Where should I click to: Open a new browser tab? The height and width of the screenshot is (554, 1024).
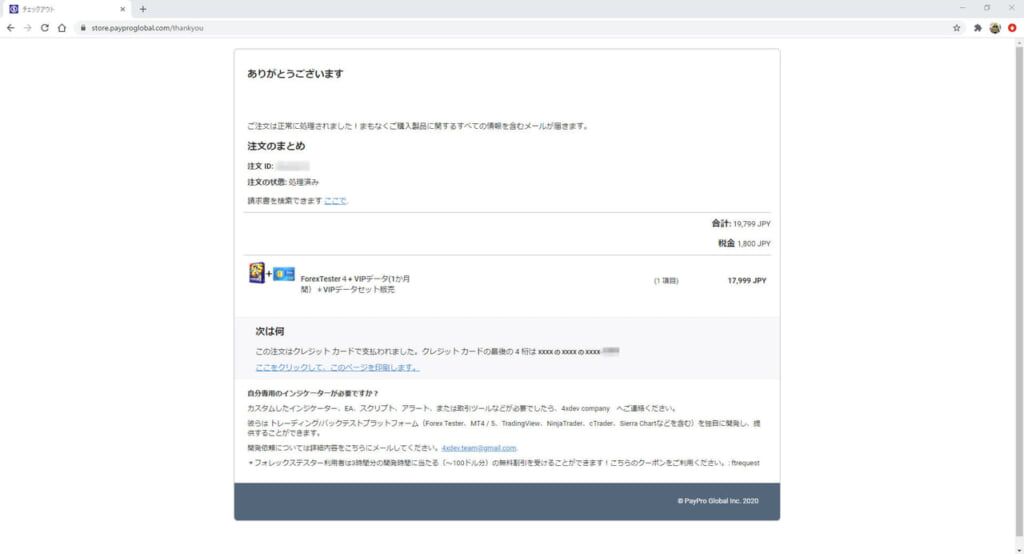tap(143, 9)
